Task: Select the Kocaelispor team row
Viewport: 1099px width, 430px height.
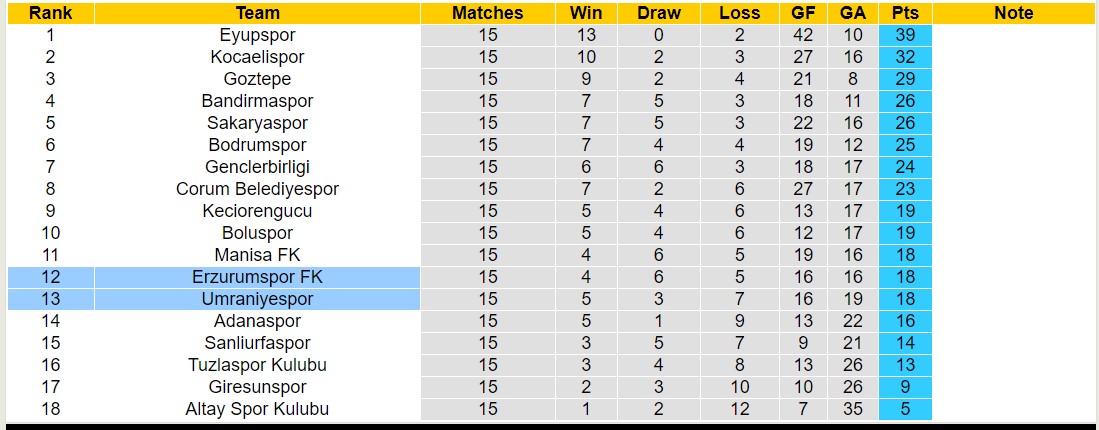Action: coord(257,57)
